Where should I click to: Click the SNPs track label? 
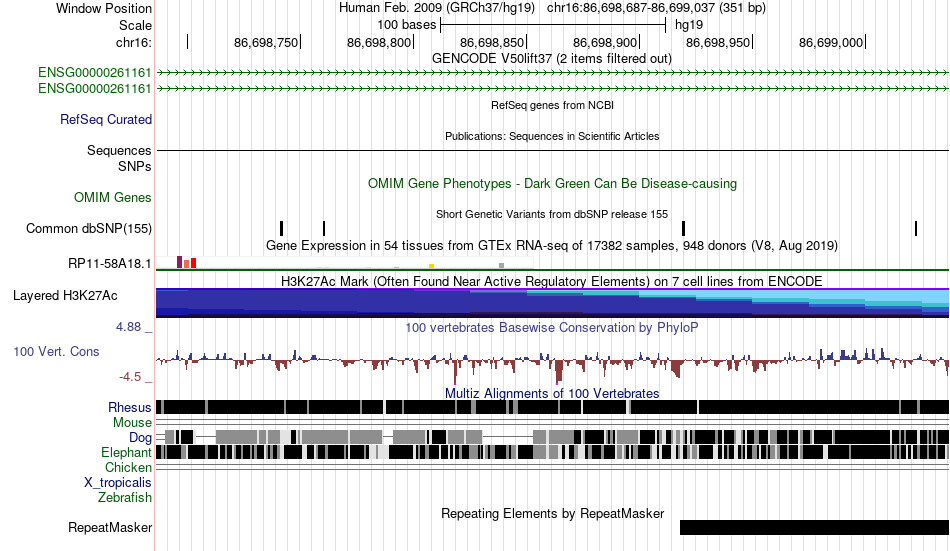(x=135, y=166)
